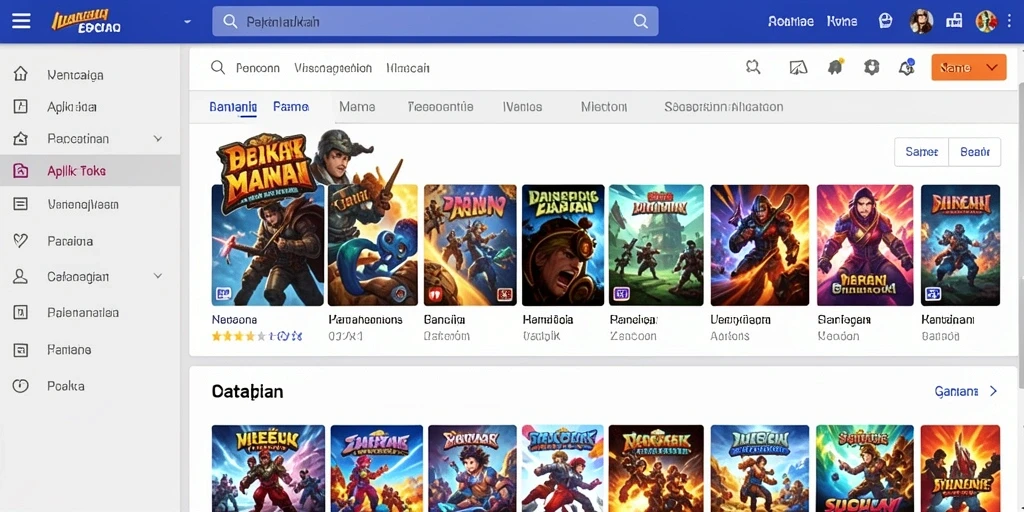The width and height of the screenshot is (1024, 512).
Task: Click the magnifier icon at the right end of the search field
Action: [641, 22]
